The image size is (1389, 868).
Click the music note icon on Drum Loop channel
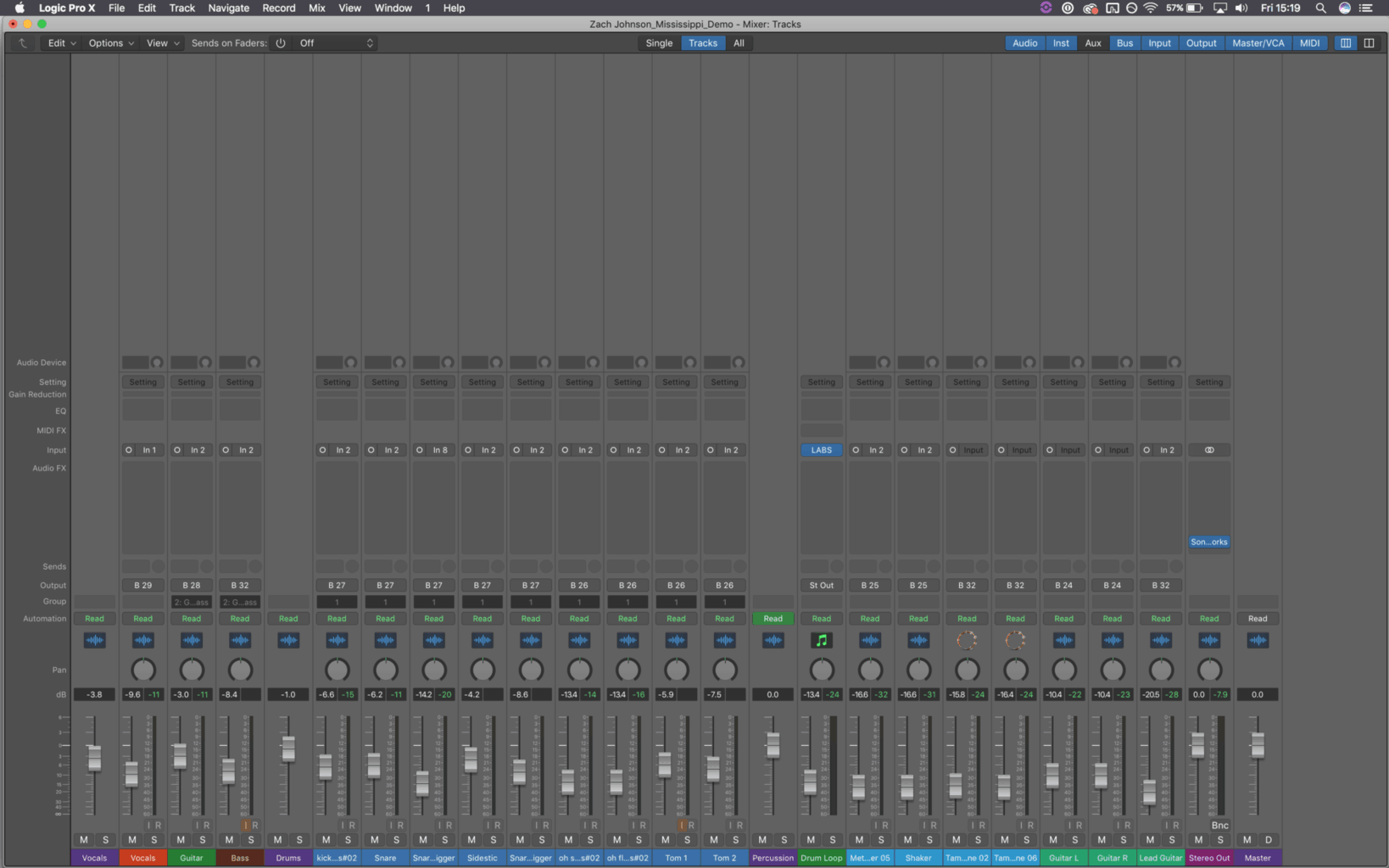(x=821, y=640)
